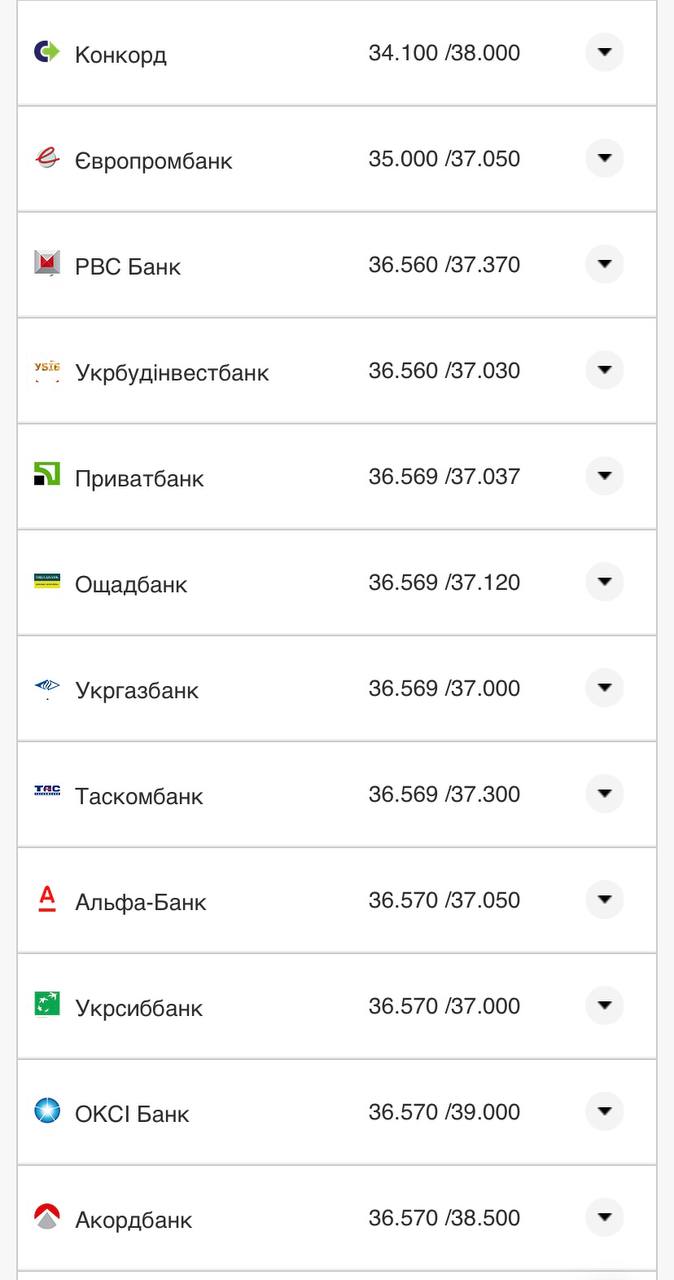Expand the Укргазбанк row dropdown arrow
Viewport: 674px width, 1280px height.
pyautogui.click(x=604, y=688)
